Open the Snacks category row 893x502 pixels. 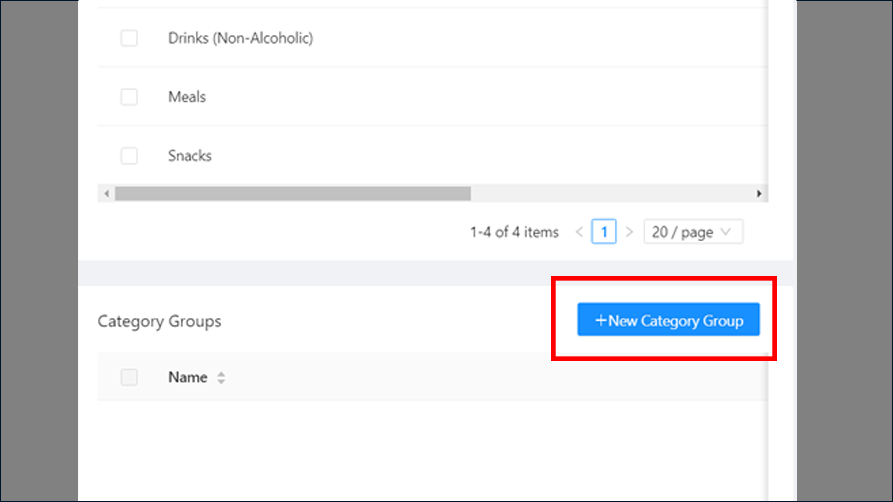click(190, 156)
